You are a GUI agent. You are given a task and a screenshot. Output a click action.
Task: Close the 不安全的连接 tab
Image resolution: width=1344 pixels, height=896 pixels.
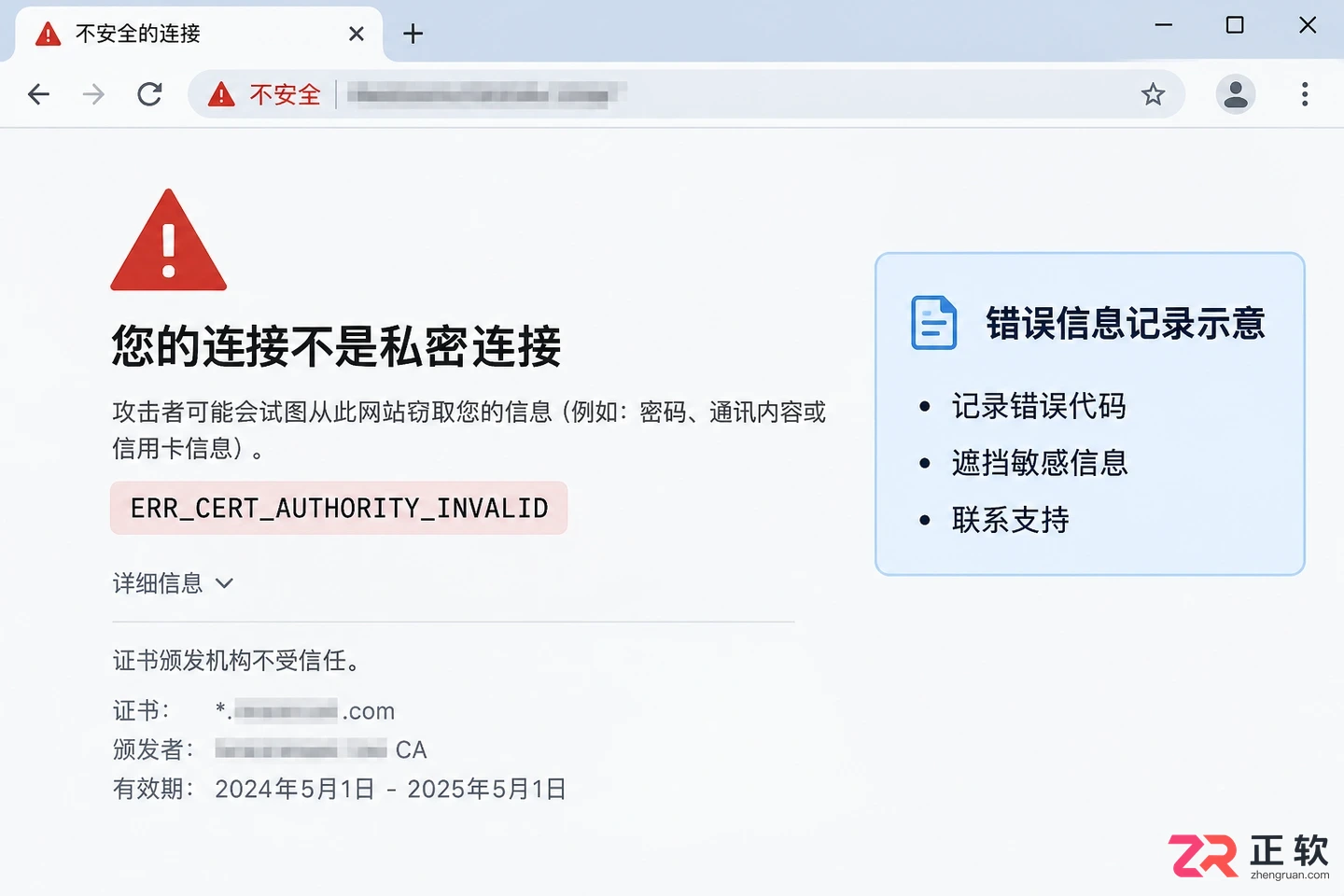click(357, 35)
